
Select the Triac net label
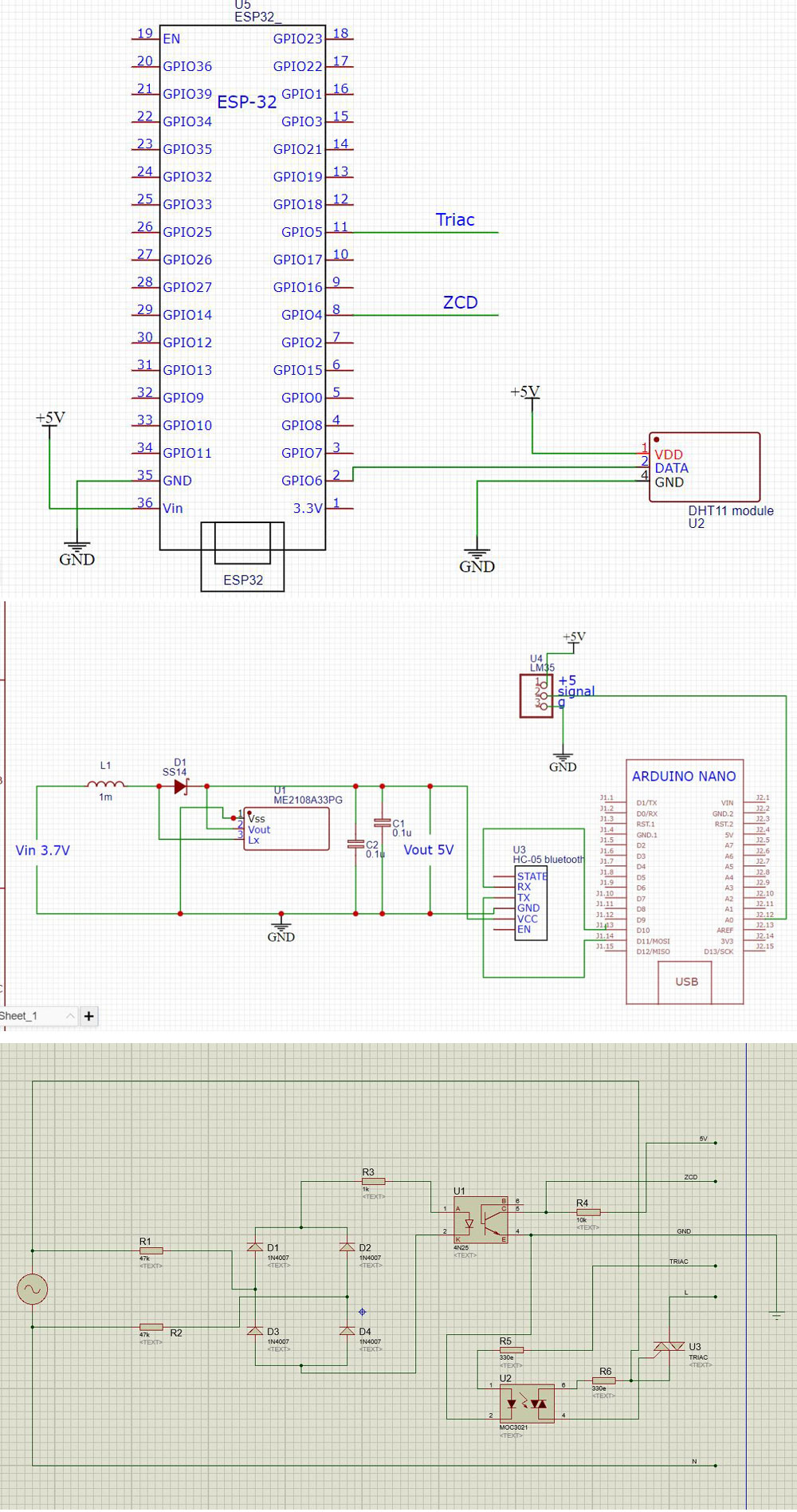click(455, 220)
